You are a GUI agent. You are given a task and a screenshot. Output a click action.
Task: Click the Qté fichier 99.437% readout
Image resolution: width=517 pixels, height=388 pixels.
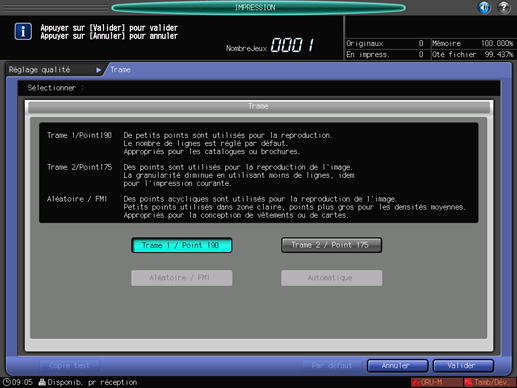pyautogui.click(x=473, y=54)
